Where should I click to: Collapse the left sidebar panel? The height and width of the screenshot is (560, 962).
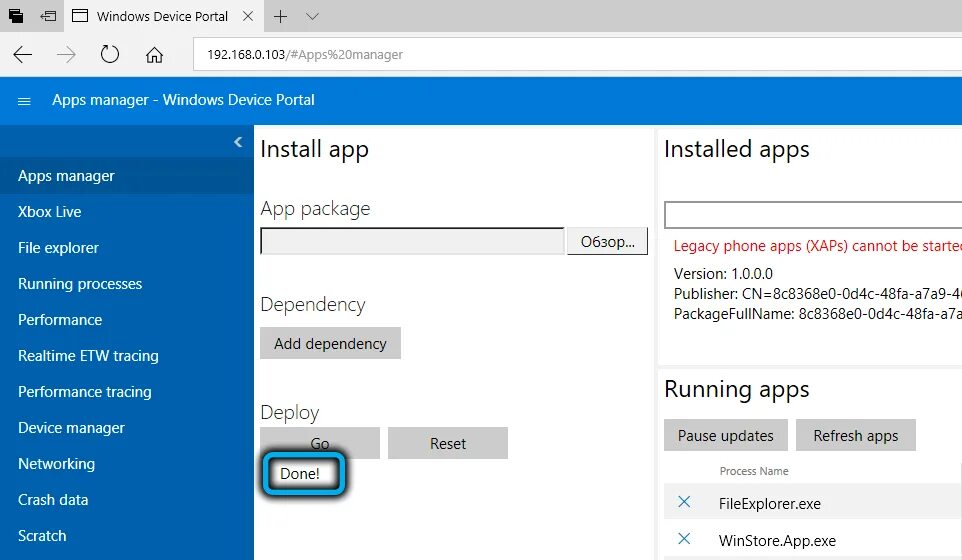238,142
